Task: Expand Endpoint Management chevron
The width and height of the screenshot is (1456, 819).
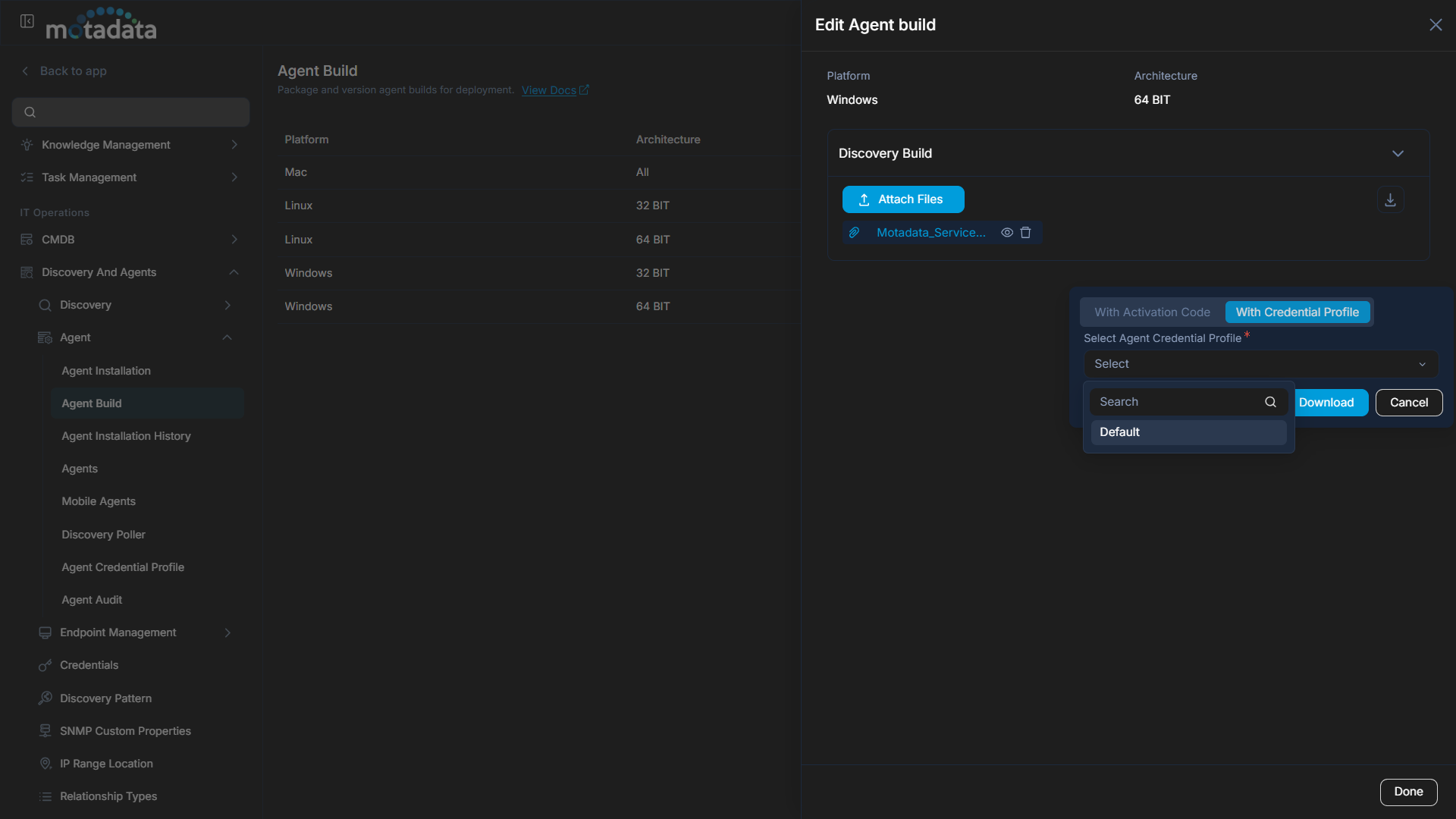Action: coord(227,632)
